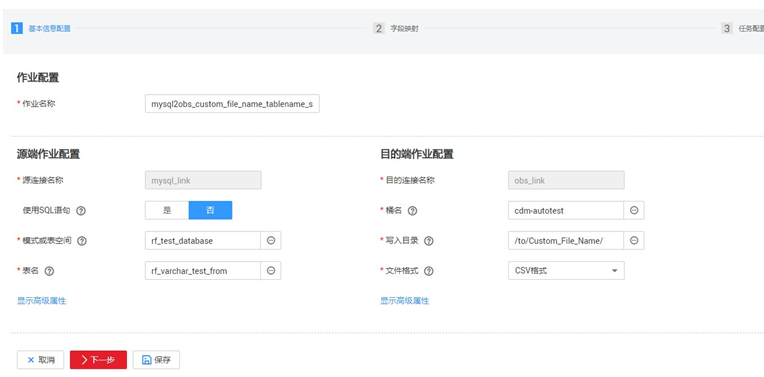Click the red 下一步 button
This screenshot has width=764, height=377.
[x=98, y=360]
